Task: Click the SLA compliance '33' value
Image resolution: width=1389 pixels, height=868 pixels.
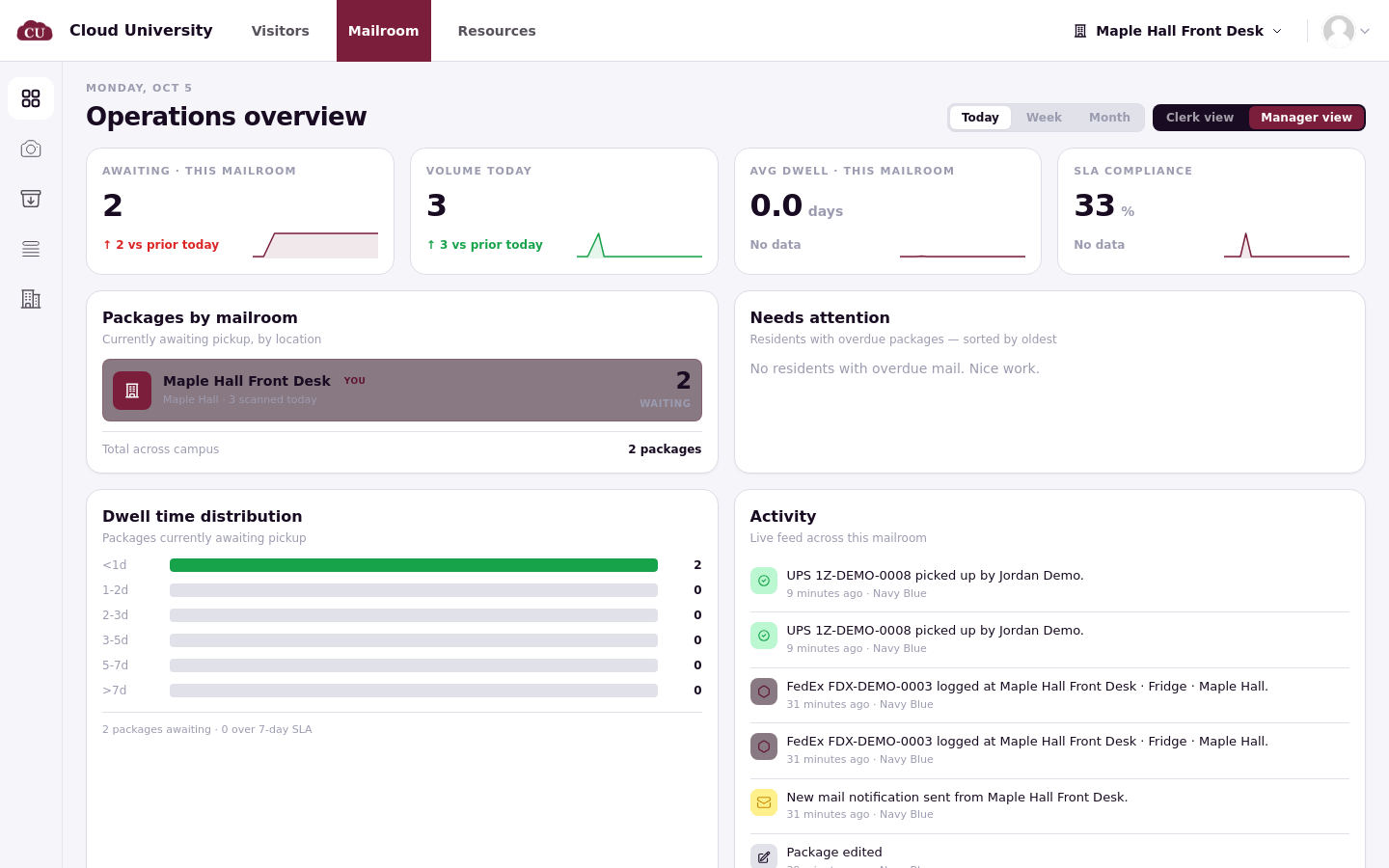Action: [1095, 205]
